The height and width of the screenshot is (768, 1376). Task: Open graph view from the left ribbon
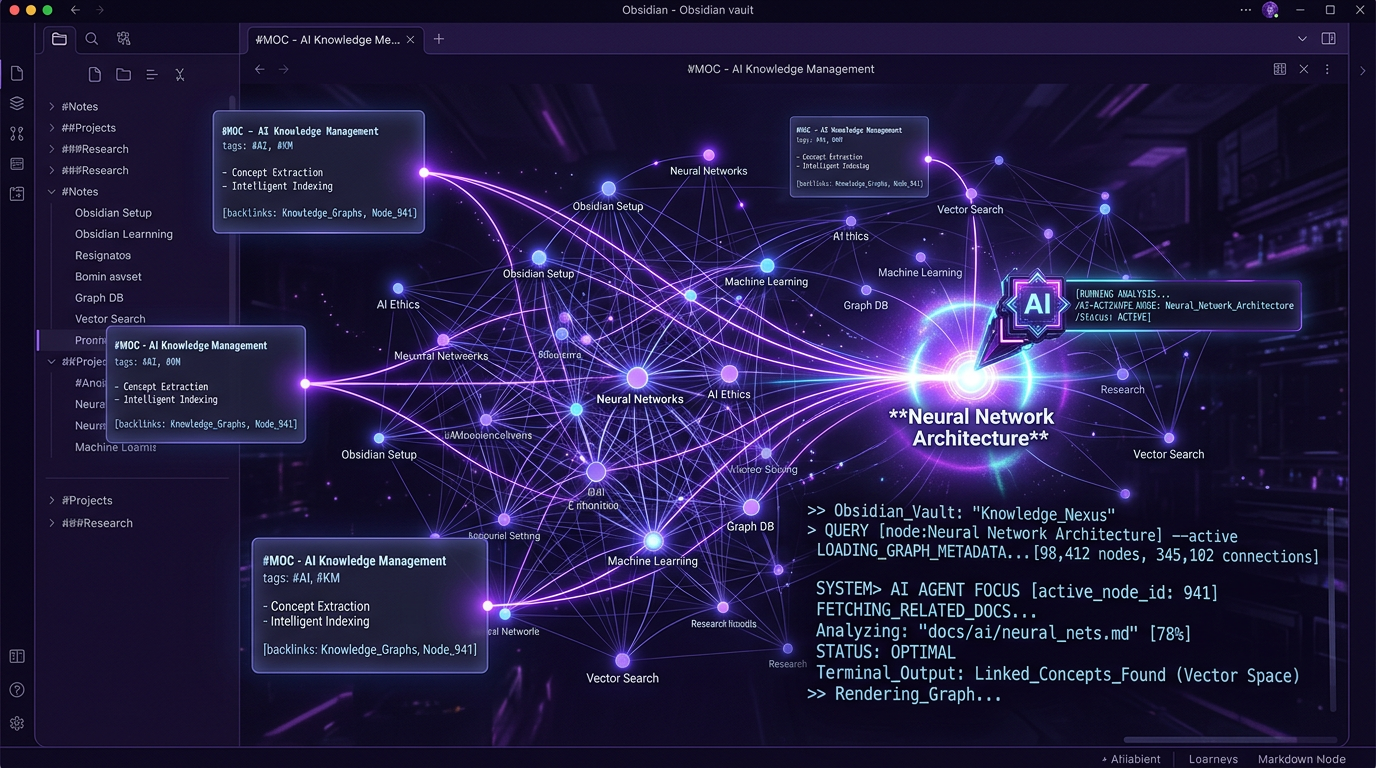pyautogui.click(x=17, y=134)
